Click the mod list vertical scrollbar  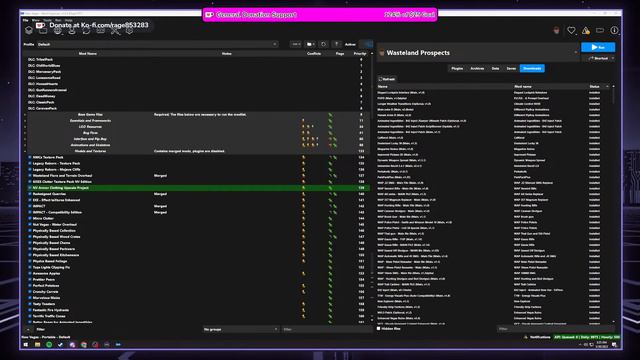click(372, 188)
